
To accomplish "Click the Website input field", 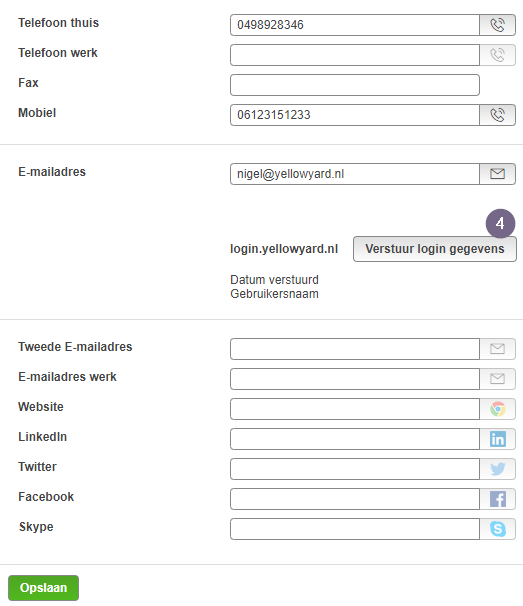I will tap(355, 409).
